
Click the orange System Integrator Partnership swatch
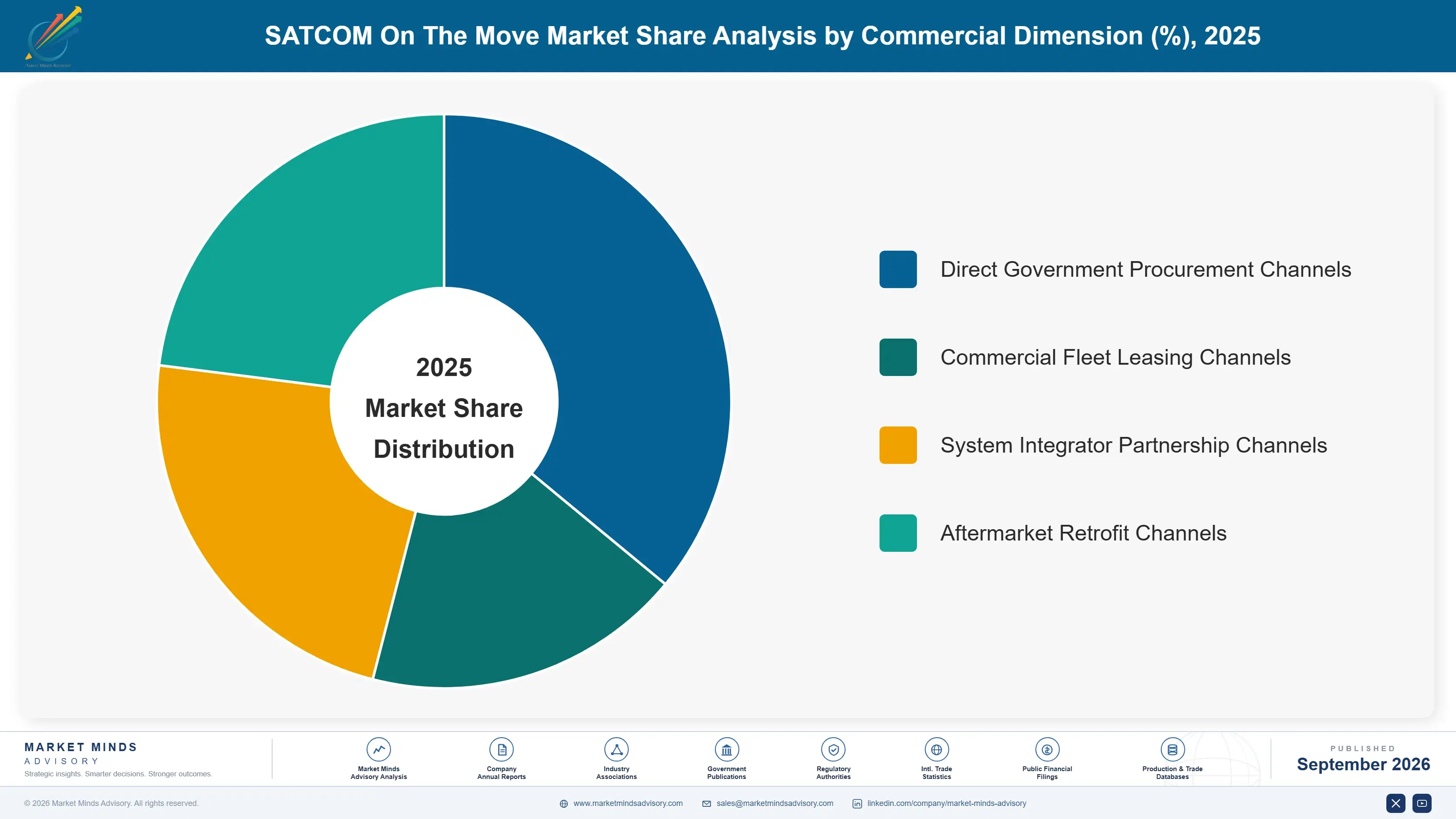coord(897,445)
